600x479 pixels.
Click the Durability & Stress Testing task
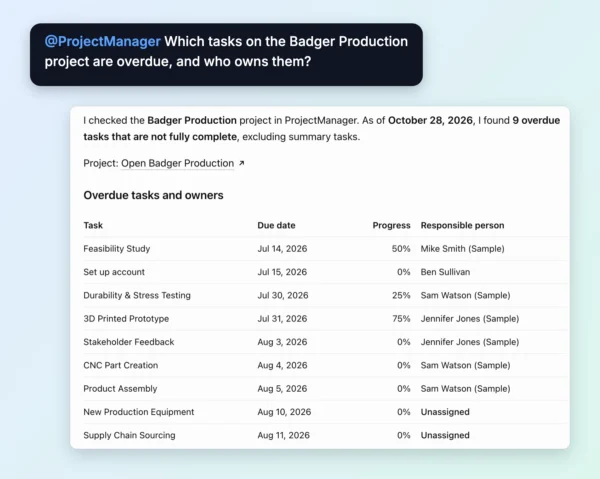click(x=137, y=295)
